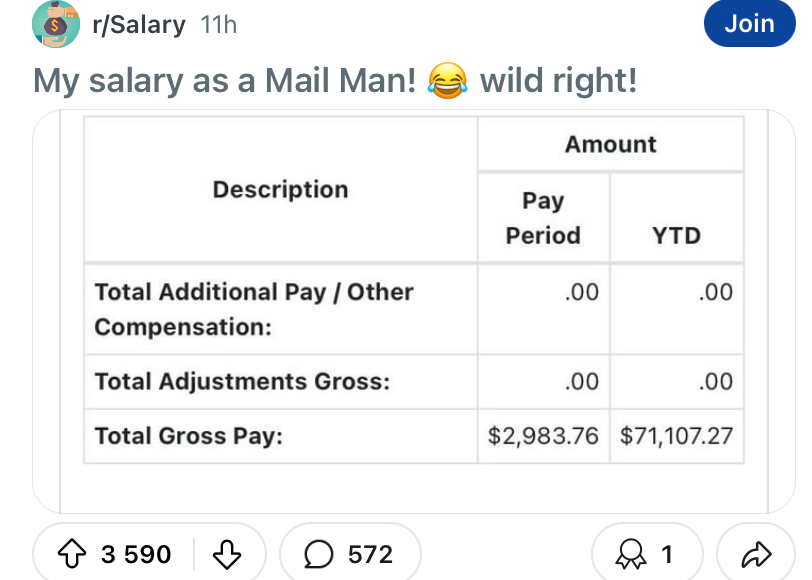Screen dimensions: 812x580
Task: Open the 572 comments count
Action: pos(370,554)
